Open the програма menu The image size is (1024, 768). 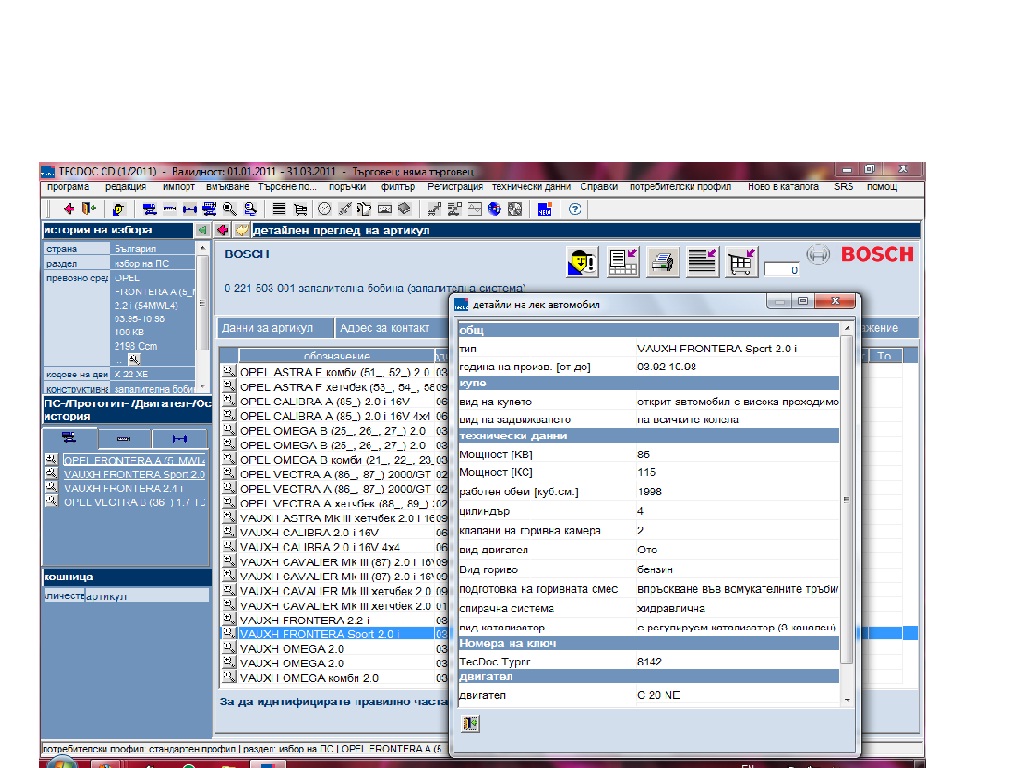pyautogui.click(x=68, y=187)
